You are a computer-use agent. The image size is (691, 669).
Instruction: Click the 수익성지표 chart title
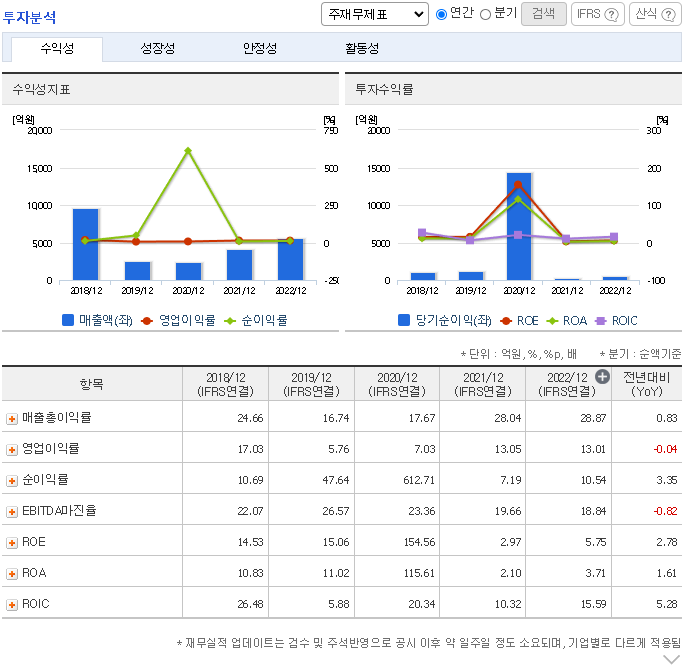pyautogui.click(x=41, y=89)
